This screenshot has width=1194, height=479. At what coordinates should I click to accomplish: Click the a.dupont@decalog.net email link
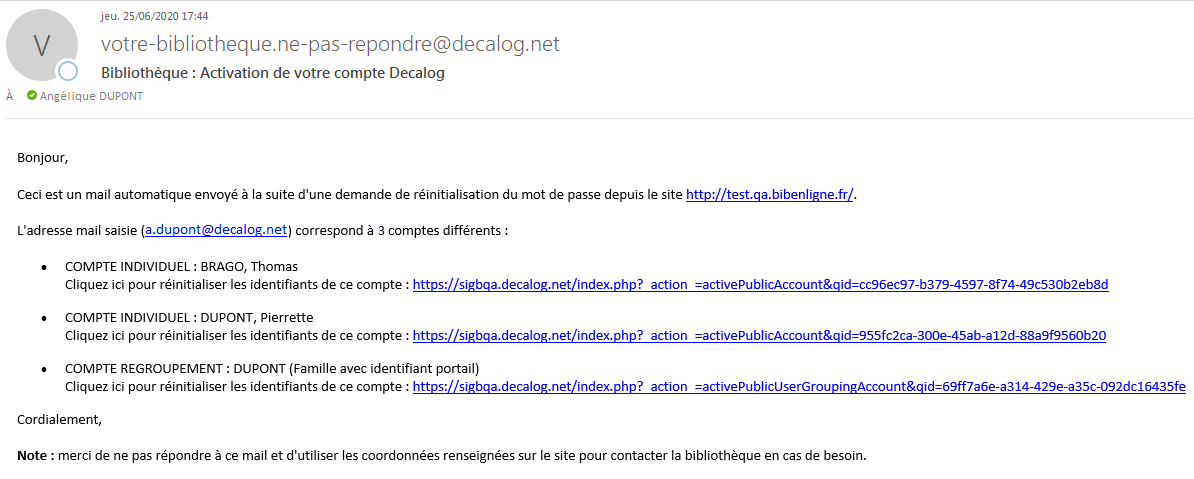[217, 230]
